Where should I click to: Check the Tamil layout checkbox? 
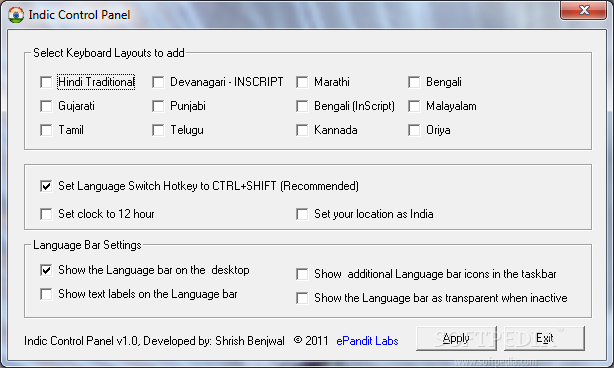46,130
